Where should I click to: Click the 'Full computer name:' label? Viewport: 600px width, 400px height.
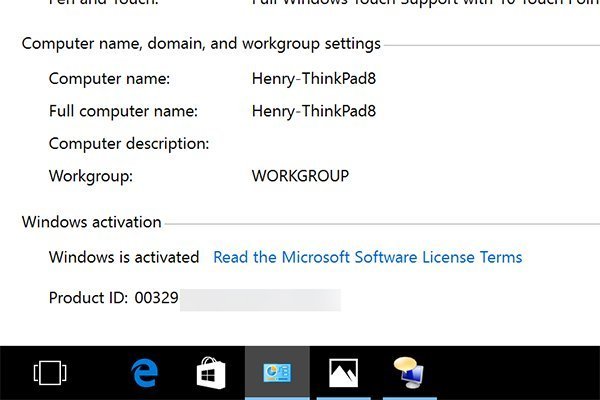(x=123, y=111)
